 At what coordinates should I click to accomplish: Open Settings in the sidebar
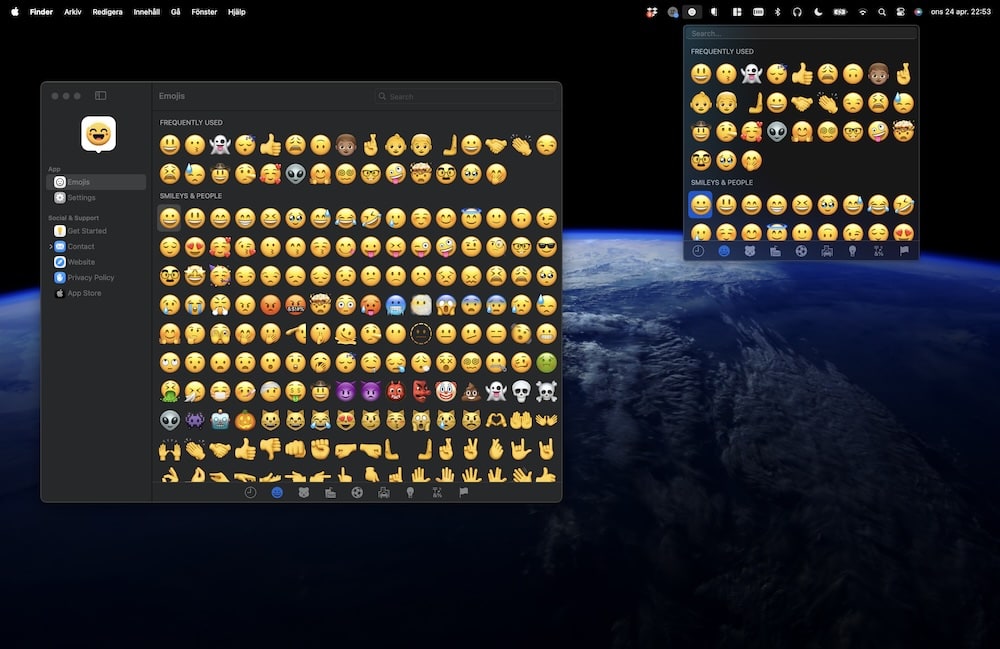pos(96,198)
